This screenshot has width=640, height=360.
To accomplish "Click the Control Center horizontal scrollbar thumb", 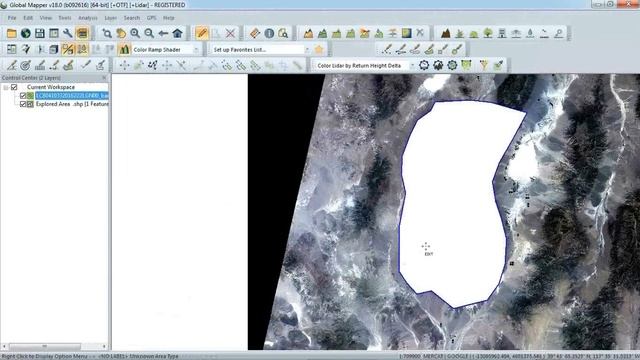I will [44, 346].
